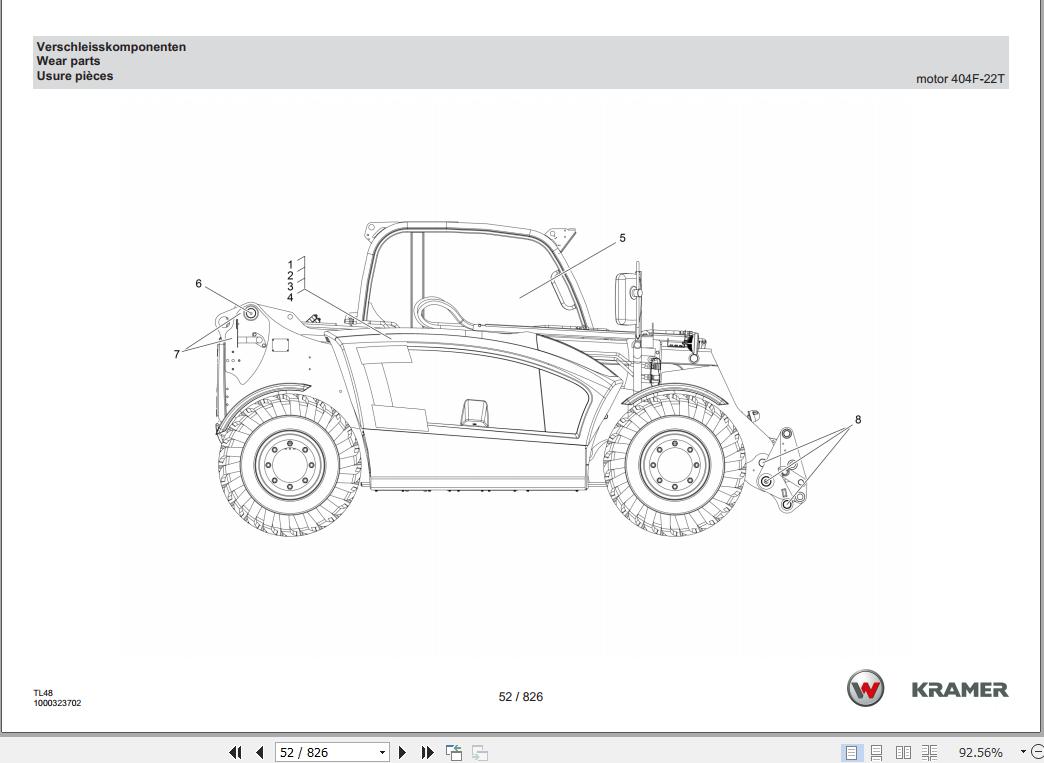This screenshot has width=1044, height=763.
Task: Select the continuous facing pages layout icon
Action: click(x=930, y=751)
